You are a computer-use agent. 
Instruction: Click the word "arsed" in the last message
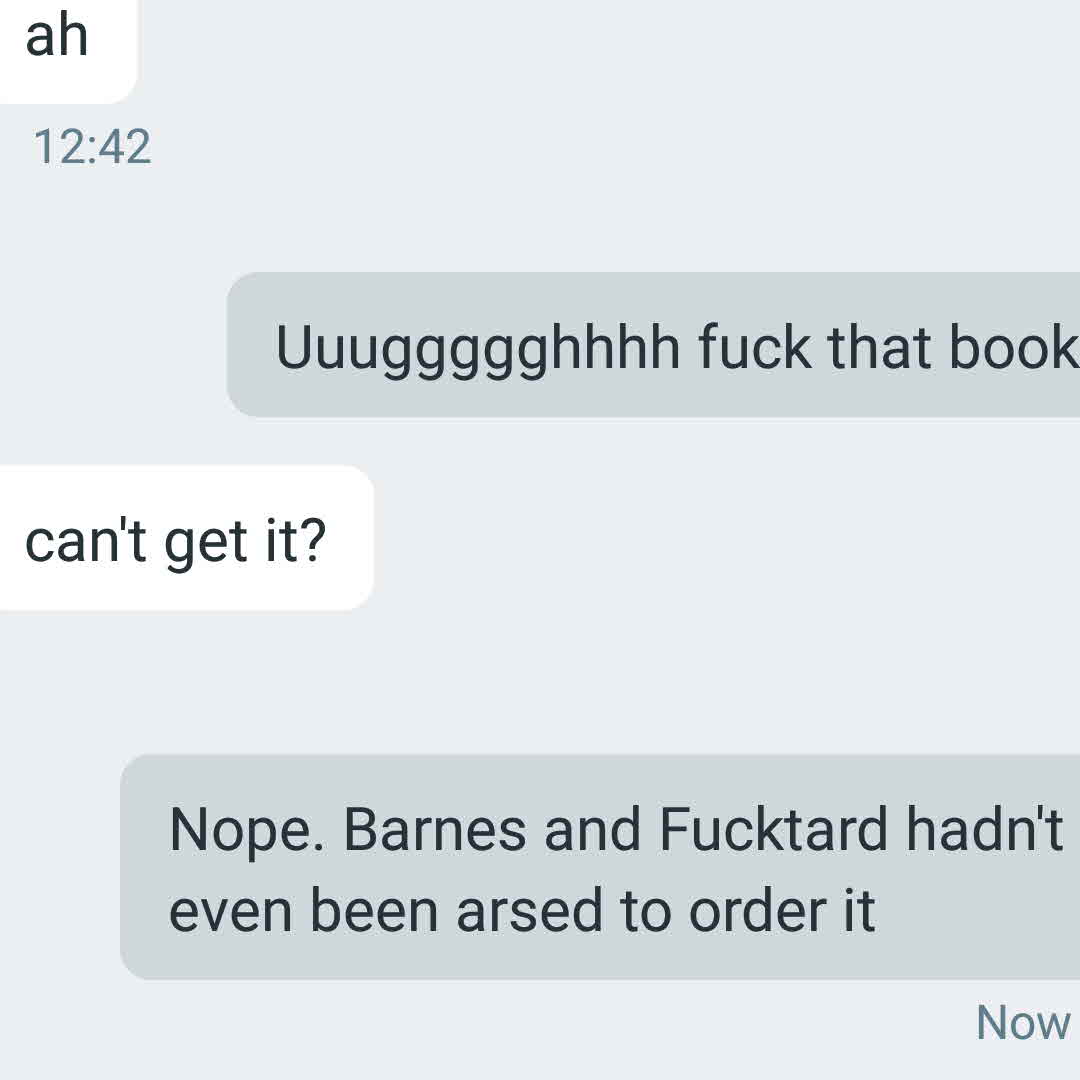(x=530, y=911)
